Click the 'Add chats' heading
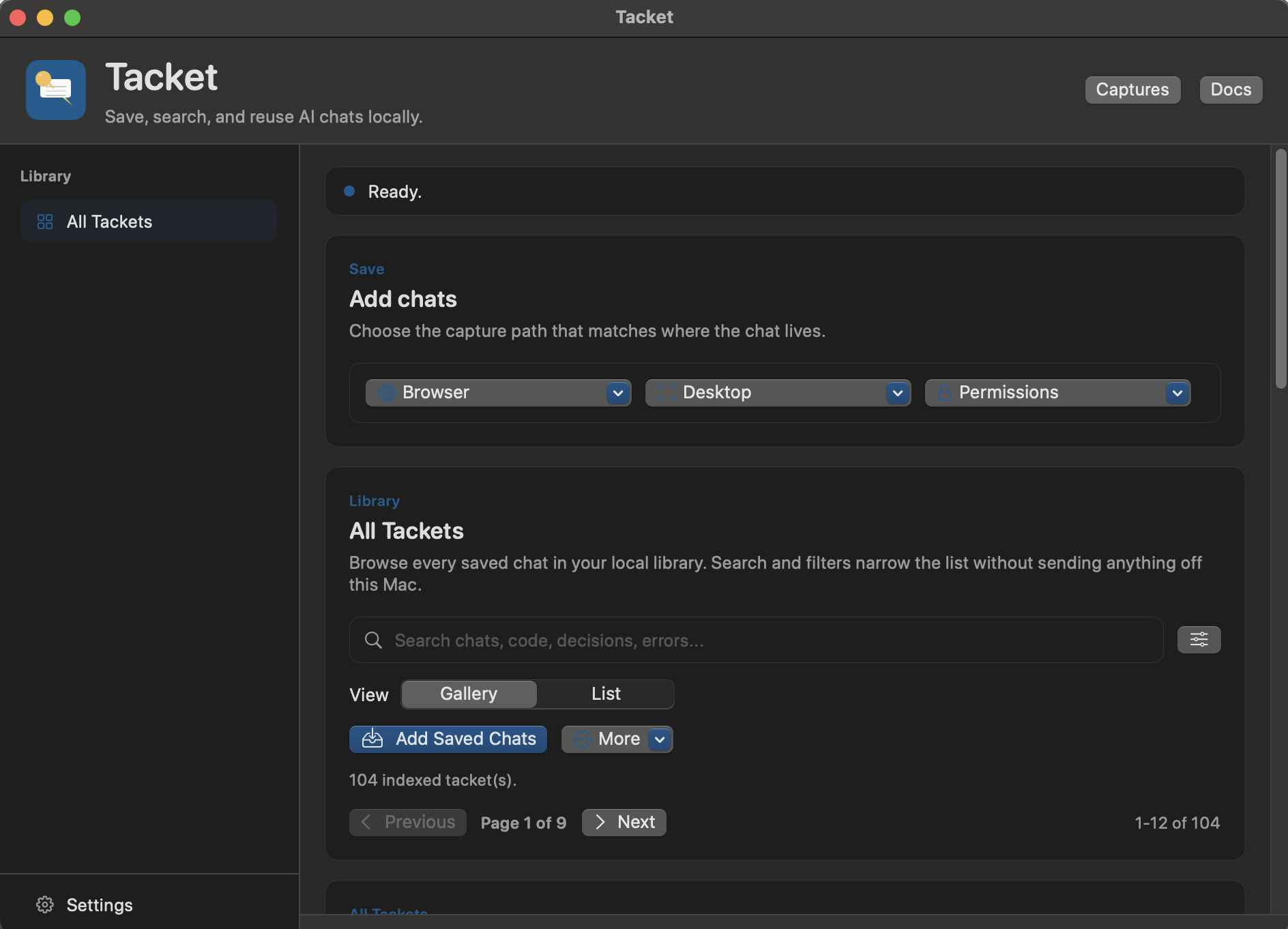 point(403,299)
